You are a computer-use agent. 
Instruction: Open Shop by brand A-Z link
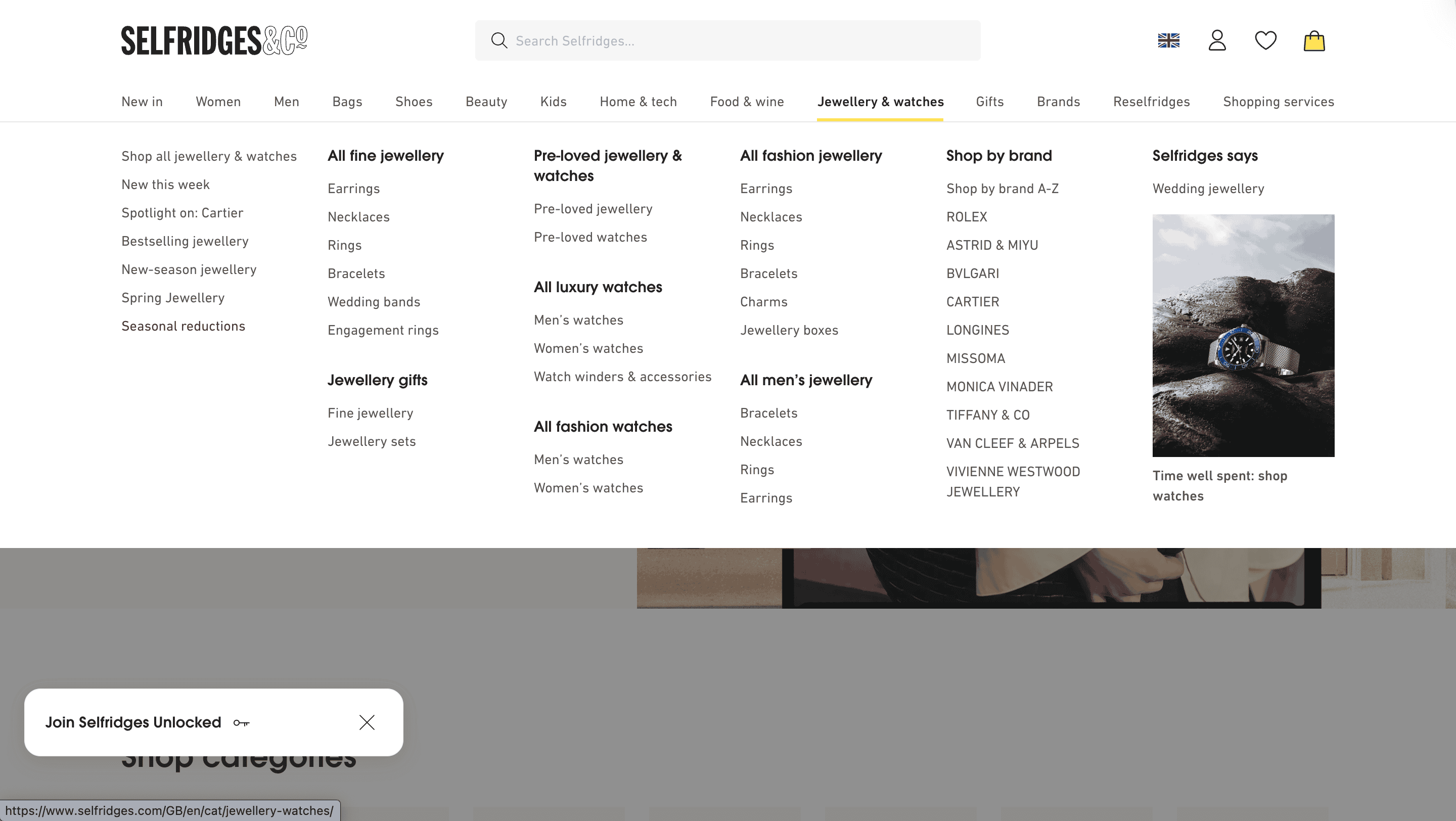click(x=1002, y=189)
